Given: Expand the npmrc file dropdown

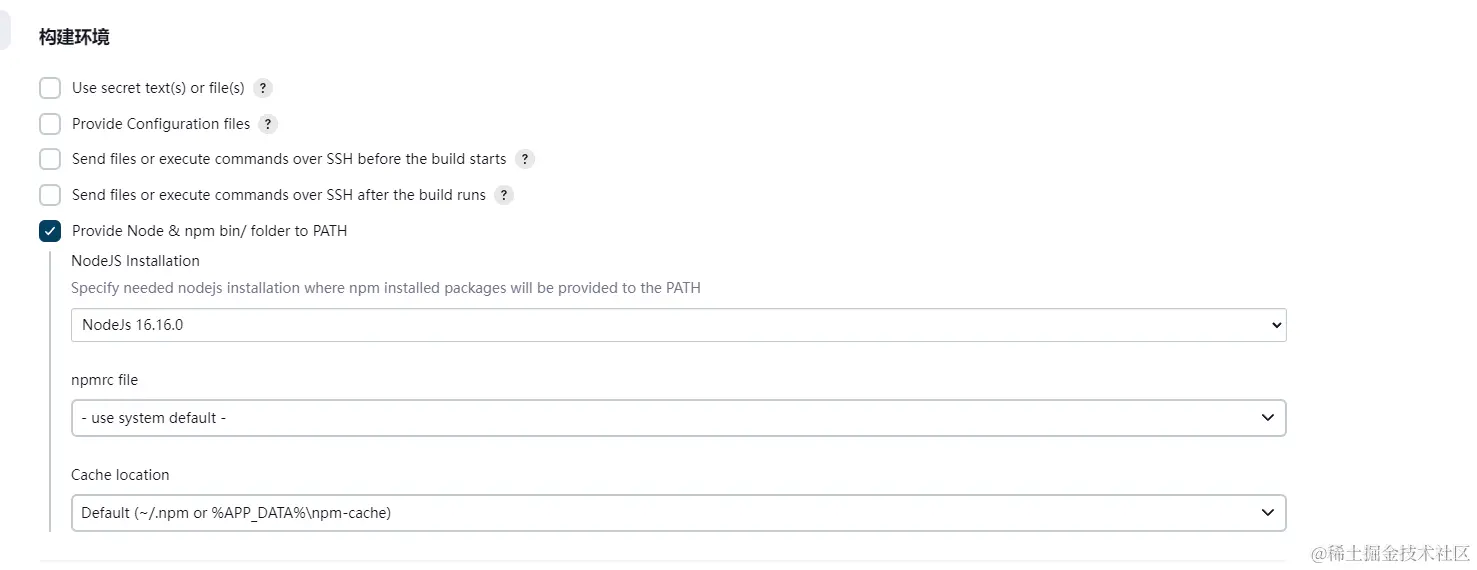Looking at the screenshot, I should (678, 418).
